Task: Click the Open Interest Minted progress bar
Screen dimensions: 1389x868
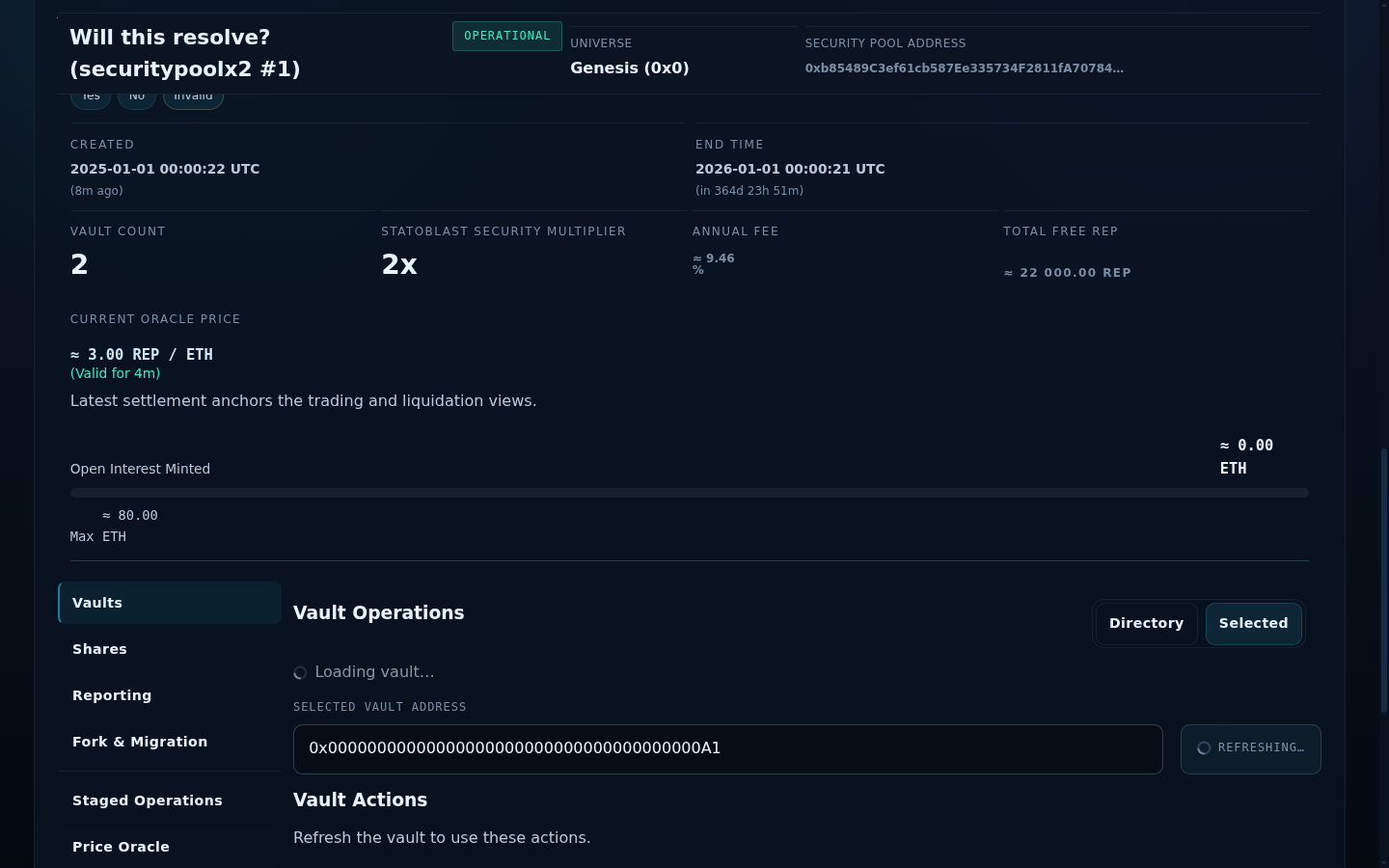Action: click(689, 493)
